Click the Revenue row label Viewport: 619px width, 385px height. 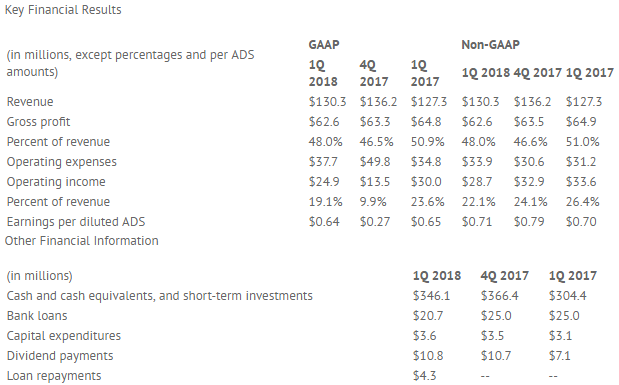30,102
